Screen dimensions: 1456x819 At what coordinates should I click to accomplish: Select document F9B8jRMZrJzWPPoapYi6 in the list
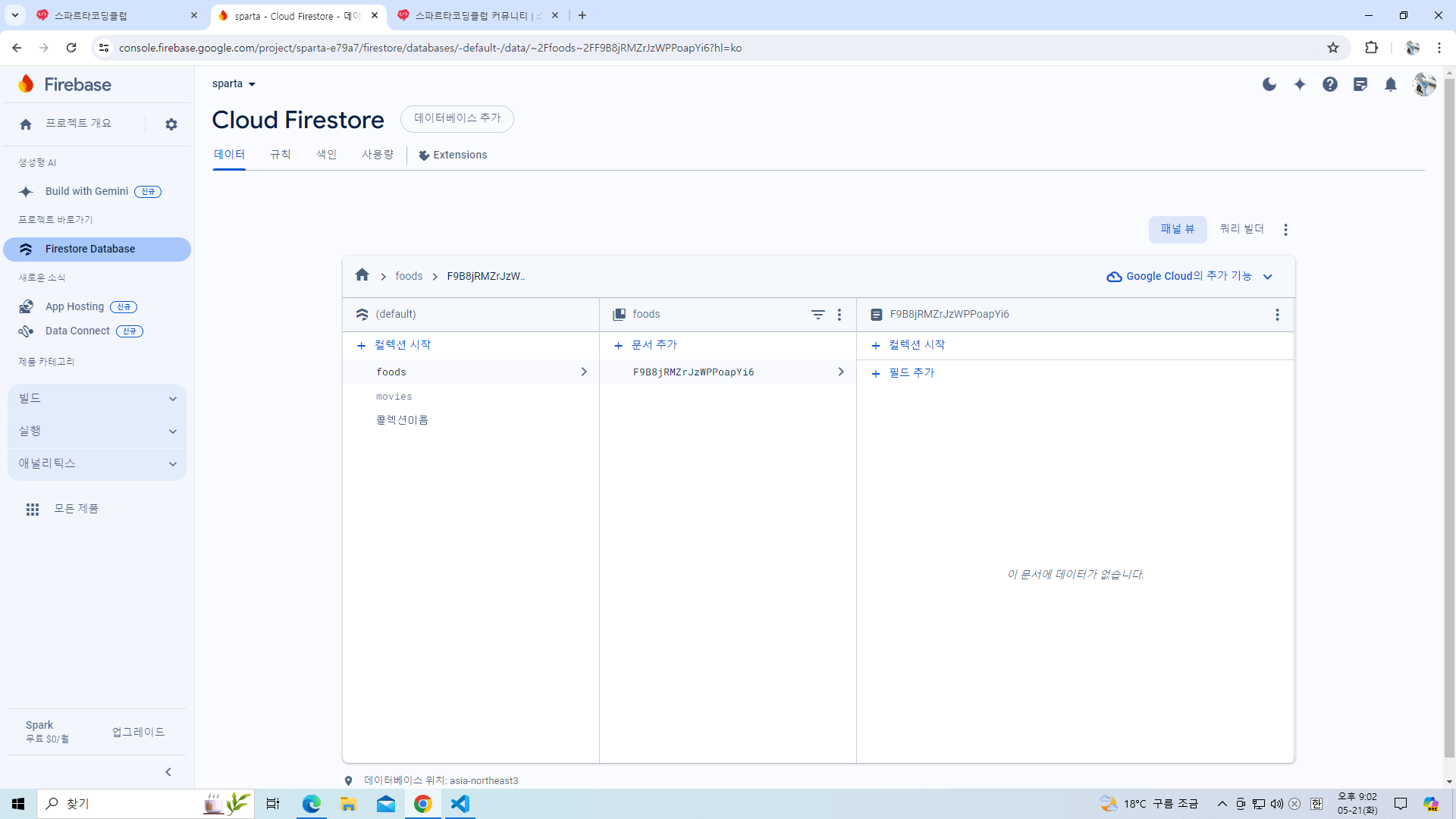click(728, 372)
